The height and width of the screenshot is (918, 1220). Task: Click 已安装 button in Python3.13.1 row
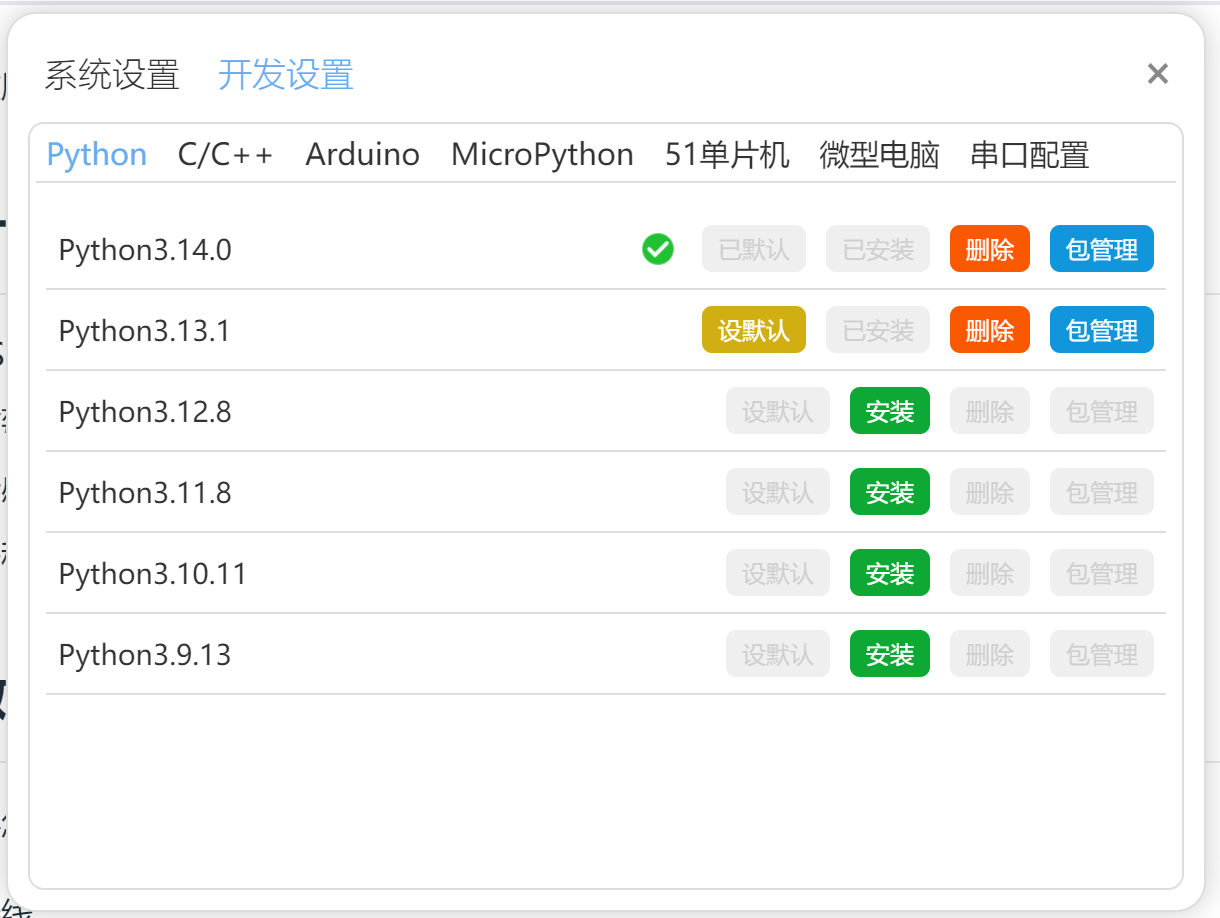tap(878, 330)
